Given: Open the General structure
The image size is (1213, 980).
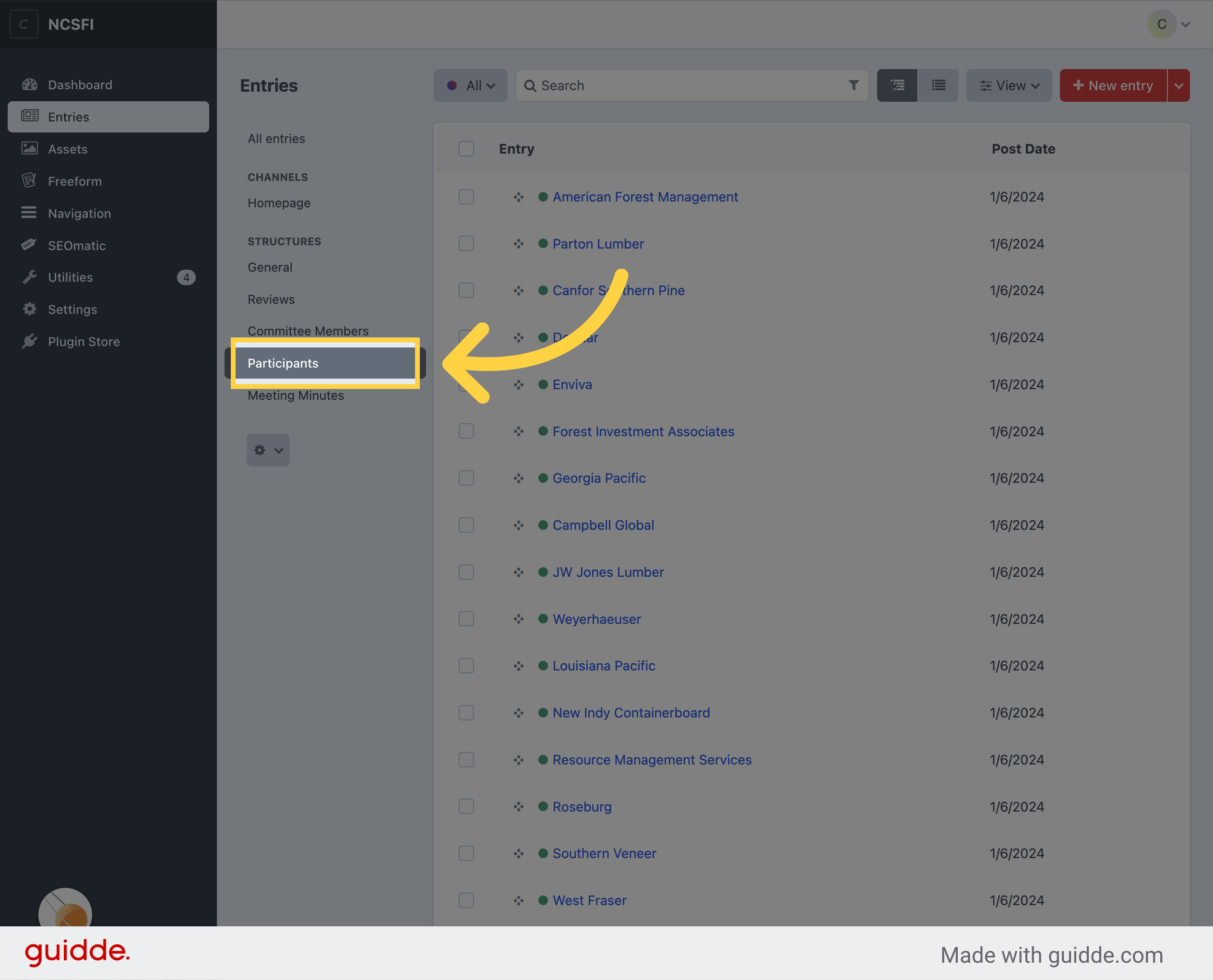Looking at the screenshot, I should click(270, 267).
